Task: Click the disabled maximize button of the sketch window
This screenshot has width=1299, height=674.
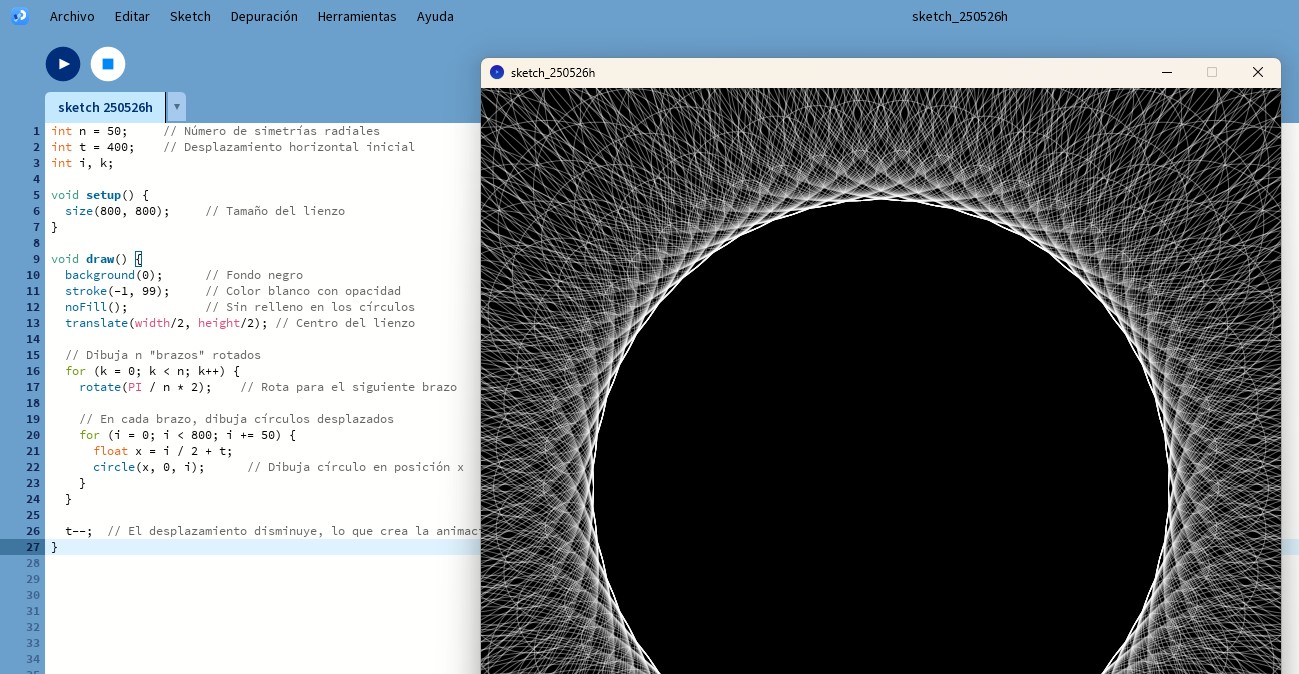Action: pos(1212,72)
